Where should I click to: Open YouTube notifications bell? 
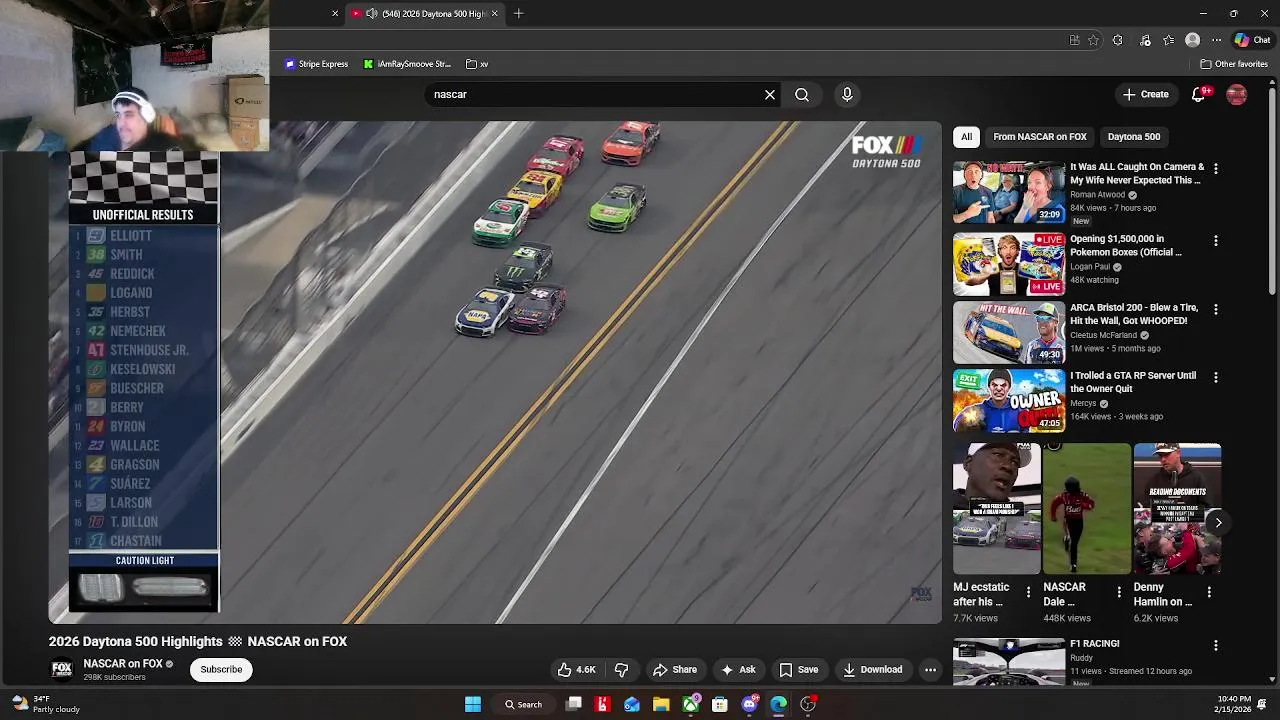[1199, 94]
